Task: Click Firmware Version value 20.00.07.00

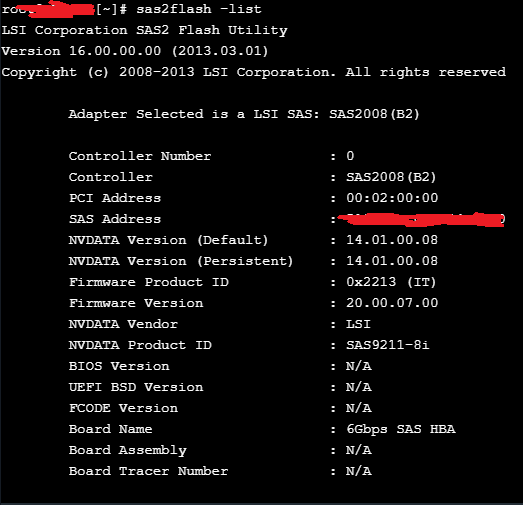Action: click(x=392, y=303)
